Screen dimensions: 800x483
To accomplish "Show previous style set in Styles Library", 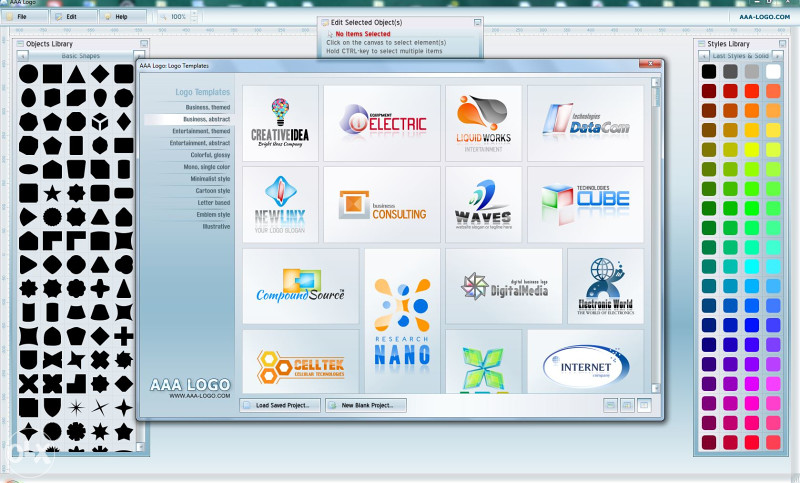I will [704, 56].
